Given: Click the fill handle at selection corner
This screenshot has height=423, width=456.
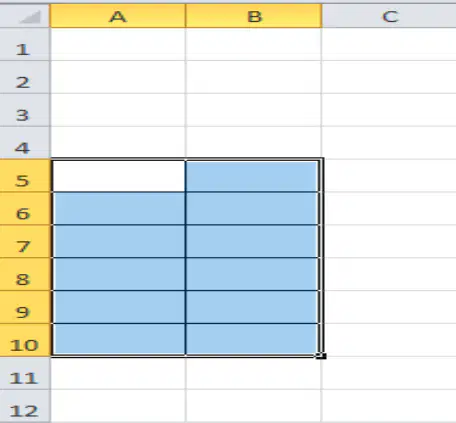Looking at the screenshot, I should [x=321, y=356].
